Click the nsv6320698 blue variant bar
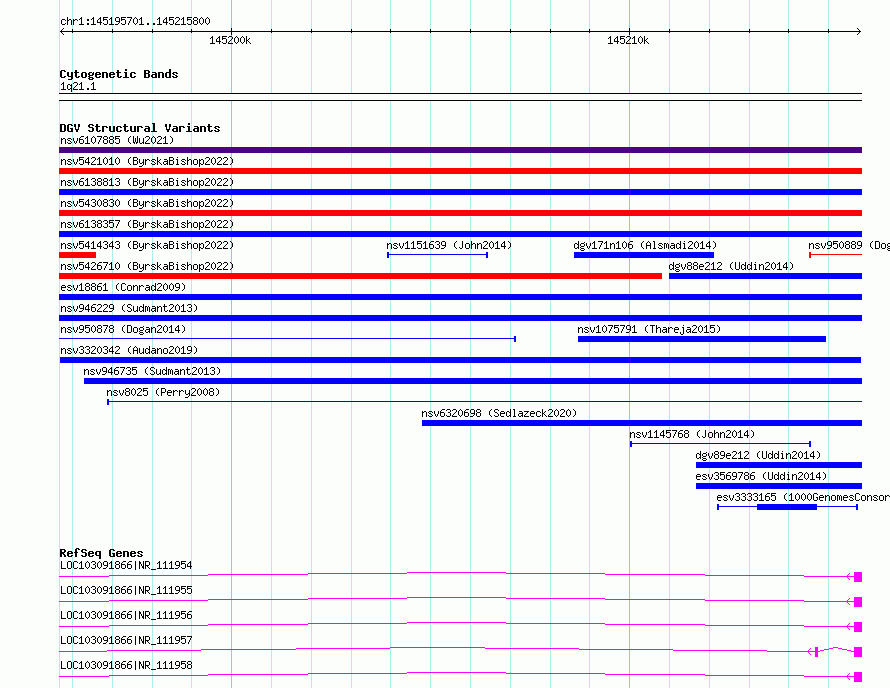The width and height of the screenshot is (890, 688). click(642, 423)
